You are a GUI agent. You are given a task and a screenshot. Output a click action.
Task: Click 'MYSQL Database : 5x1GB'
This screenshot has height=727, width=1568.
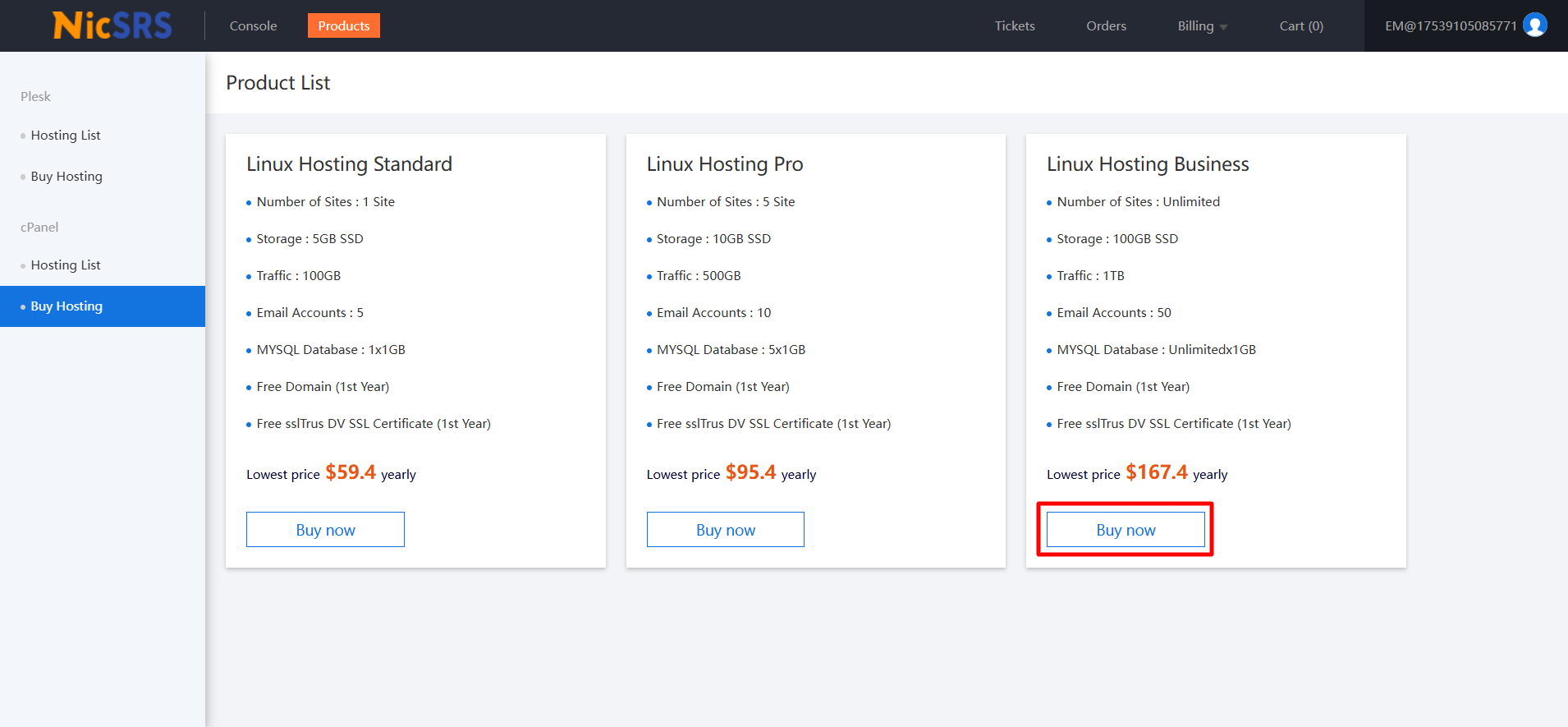(731, 350)
